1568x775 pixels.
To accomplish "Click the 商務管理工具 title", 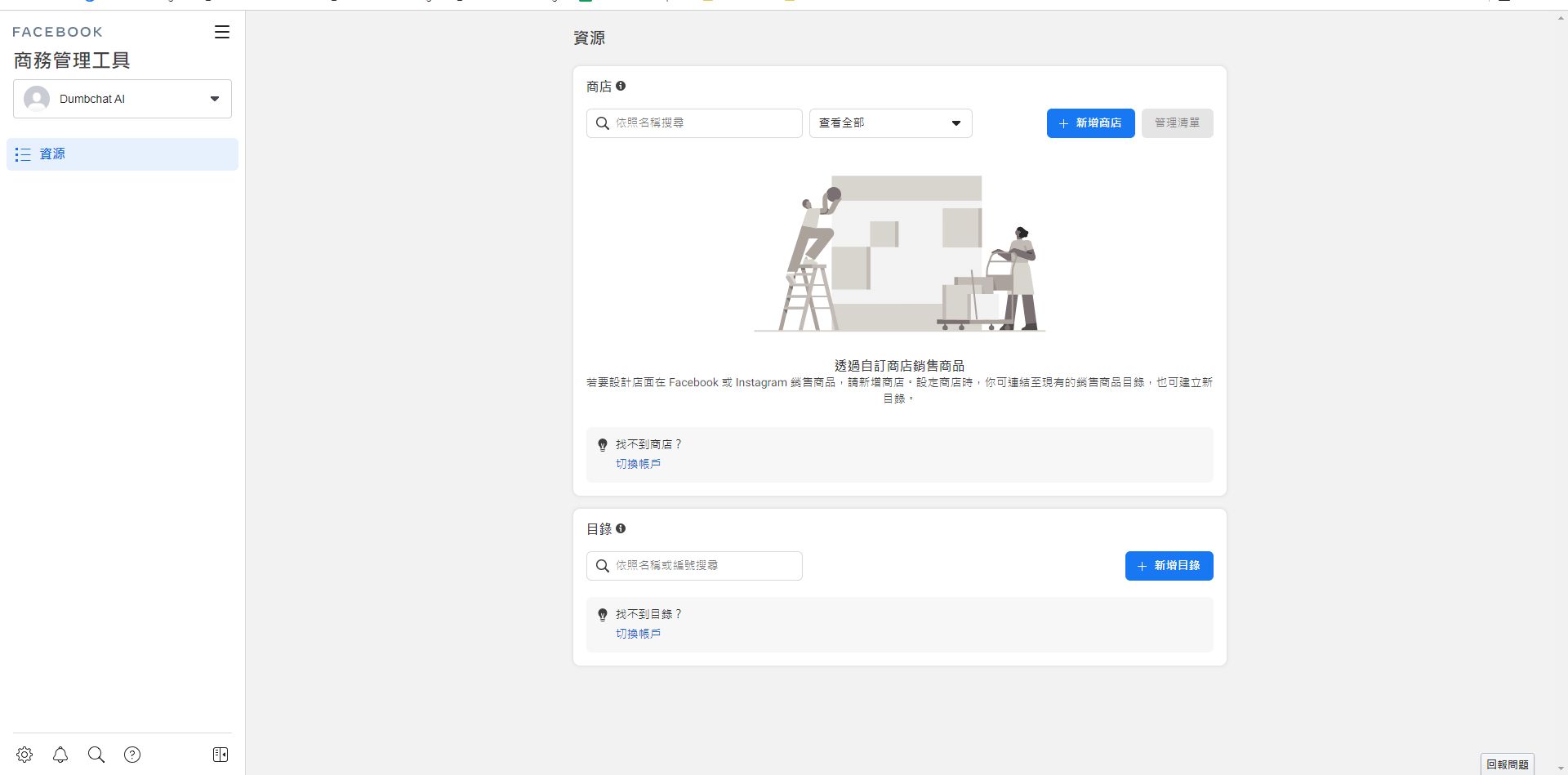I will (x=72, y=60).
